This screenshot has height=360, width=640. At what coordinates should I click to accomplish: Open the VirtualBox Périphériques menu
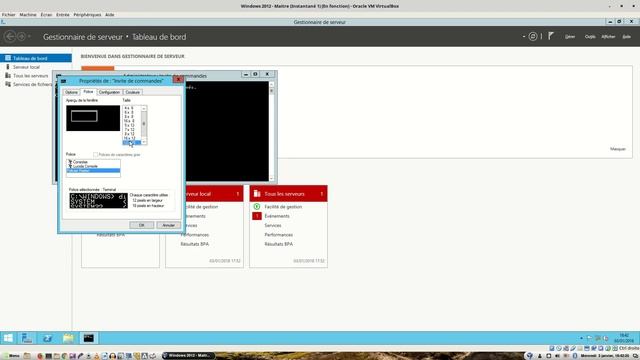click(x=87, y=15)
